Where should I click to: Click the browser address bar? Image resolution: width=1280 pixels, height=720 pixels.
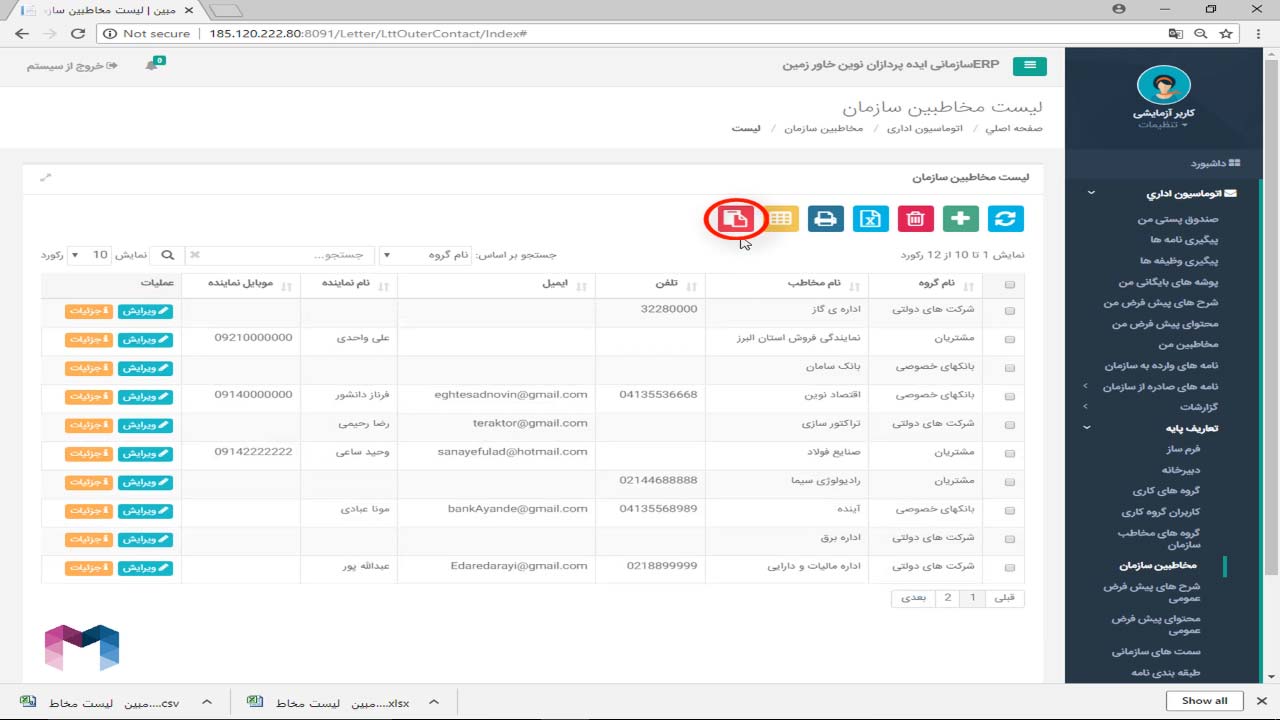[640, 33]
